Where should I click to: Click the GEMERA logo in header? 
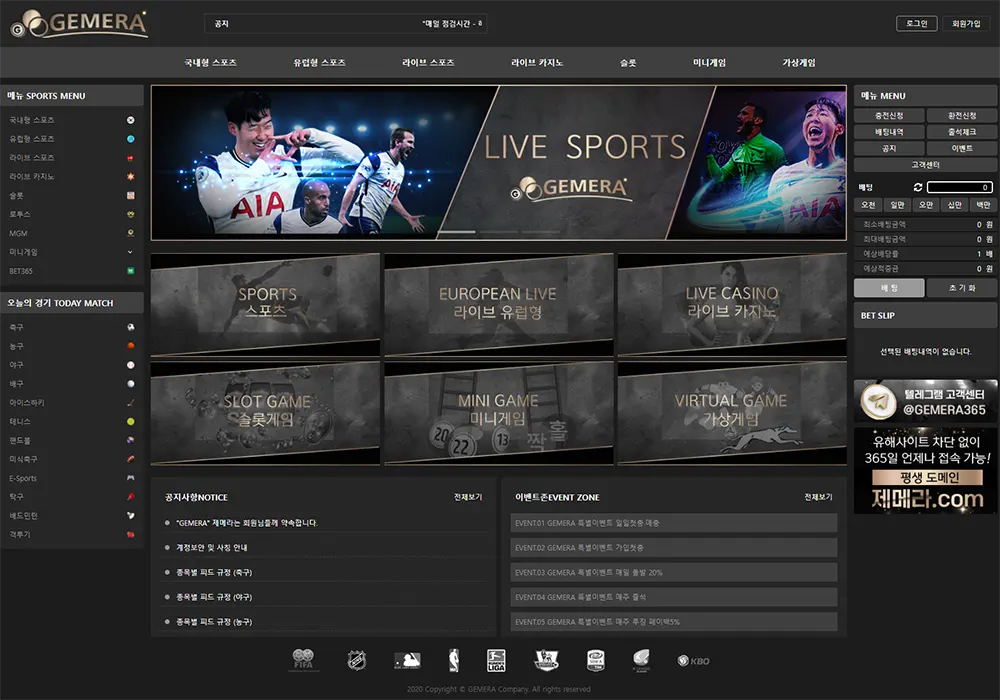79,24
